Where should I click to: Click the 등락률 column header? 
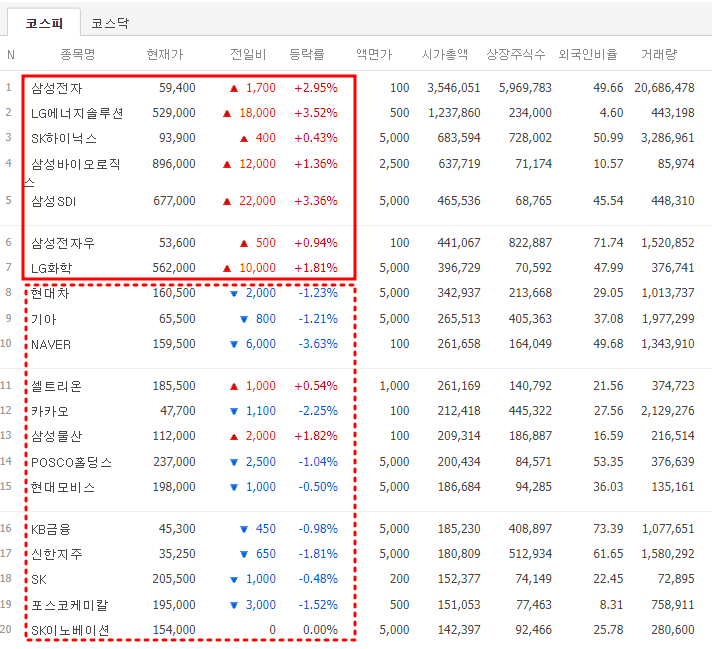click(x=307, y=54)
